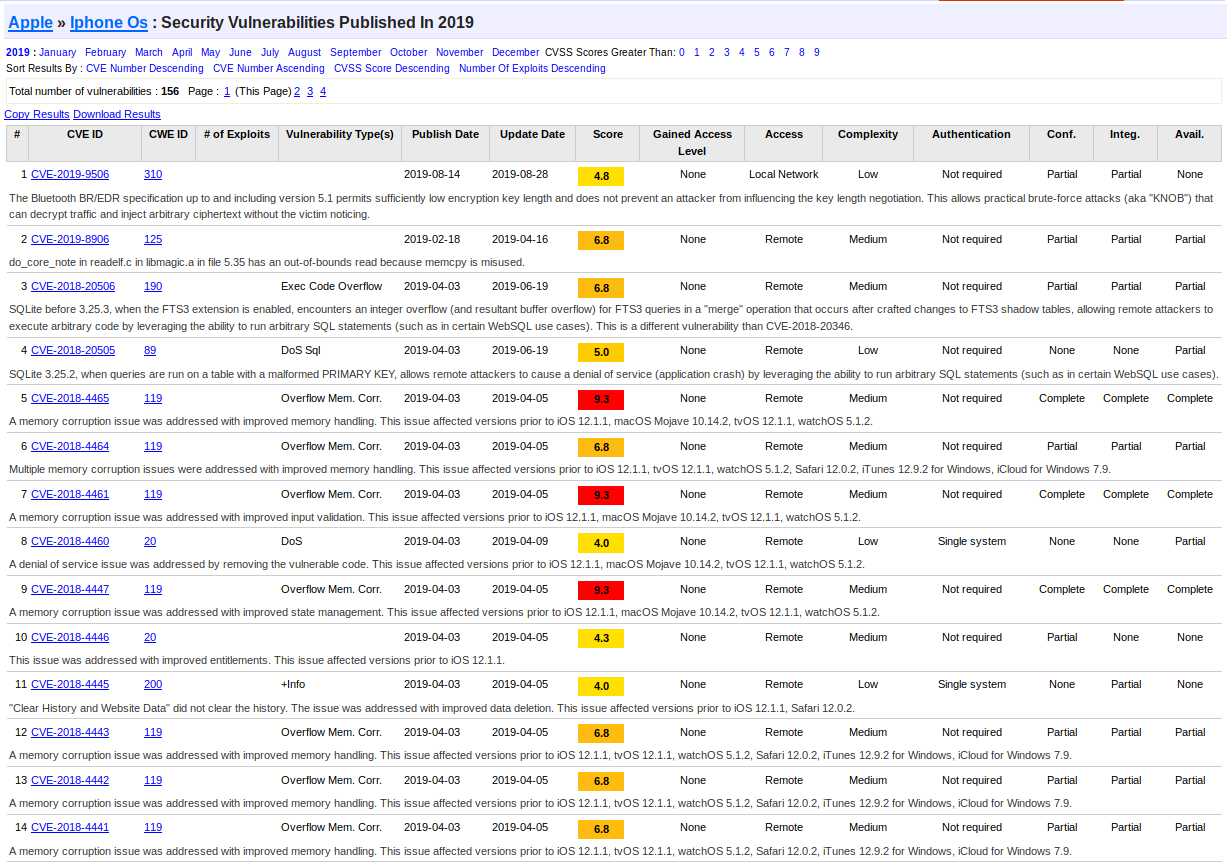Open the CVE-2018-4445 entry
The height and width of the screenshot is (866, 1227).
coord(70,684)
